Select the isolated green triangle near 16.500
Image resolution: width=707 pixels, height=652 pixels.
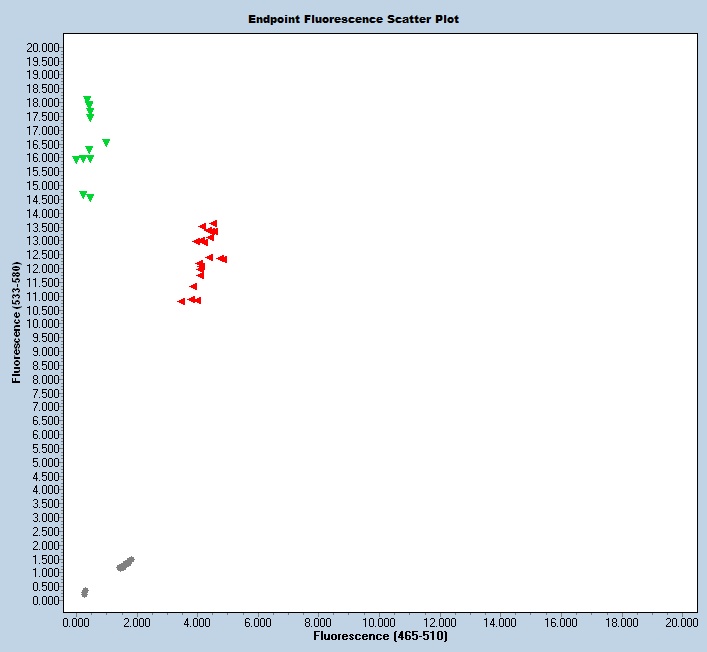click(106, 143)
